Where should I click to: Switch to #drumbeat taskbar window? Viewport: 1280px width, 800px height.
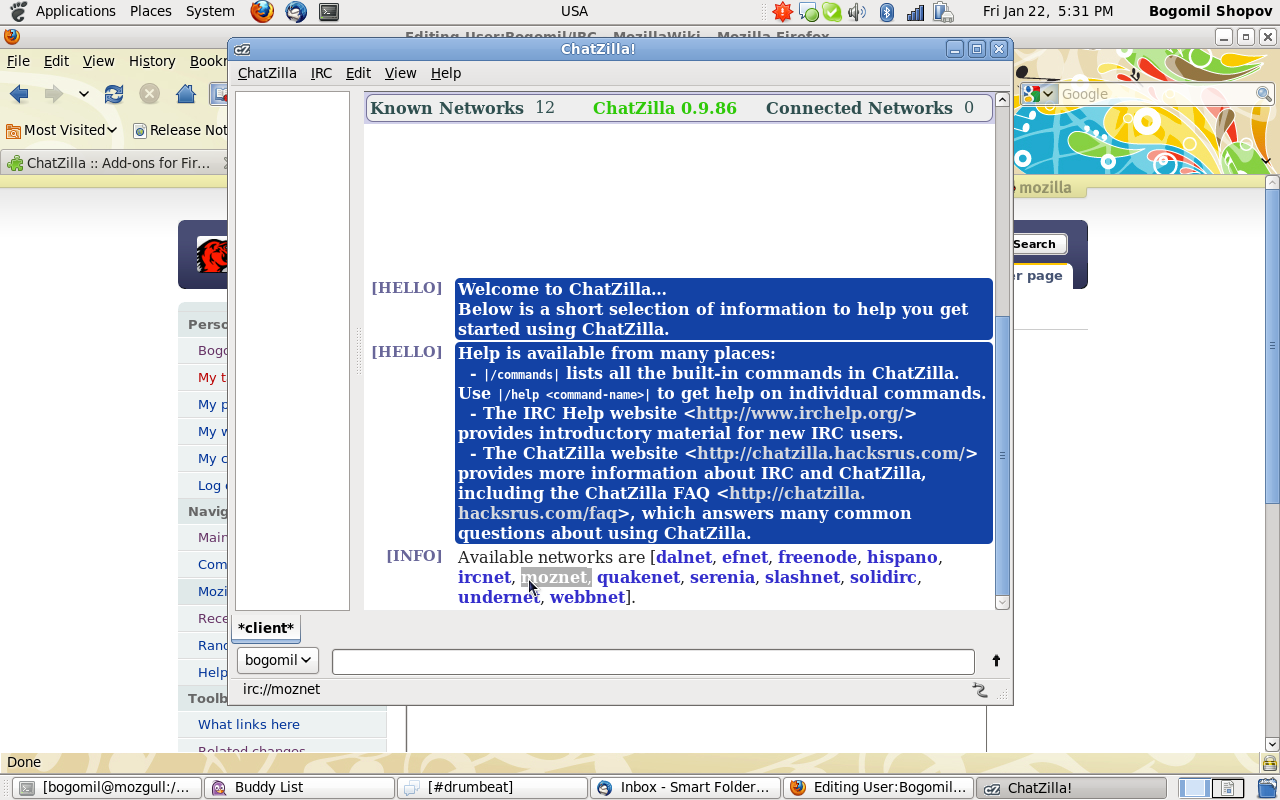[x=492, y=788]
